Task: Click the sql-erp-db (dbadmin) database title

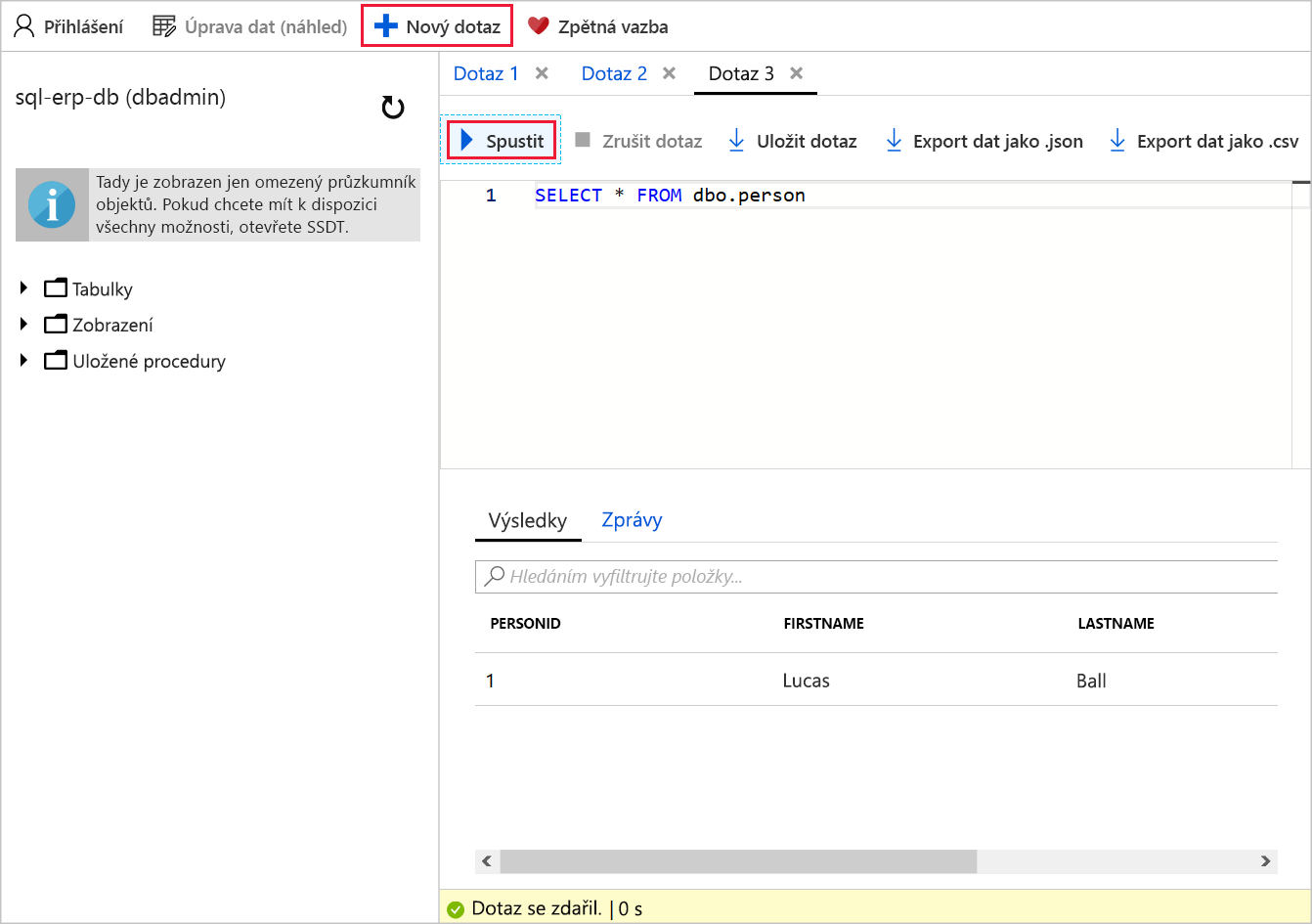Action: [x=120, y=97]
